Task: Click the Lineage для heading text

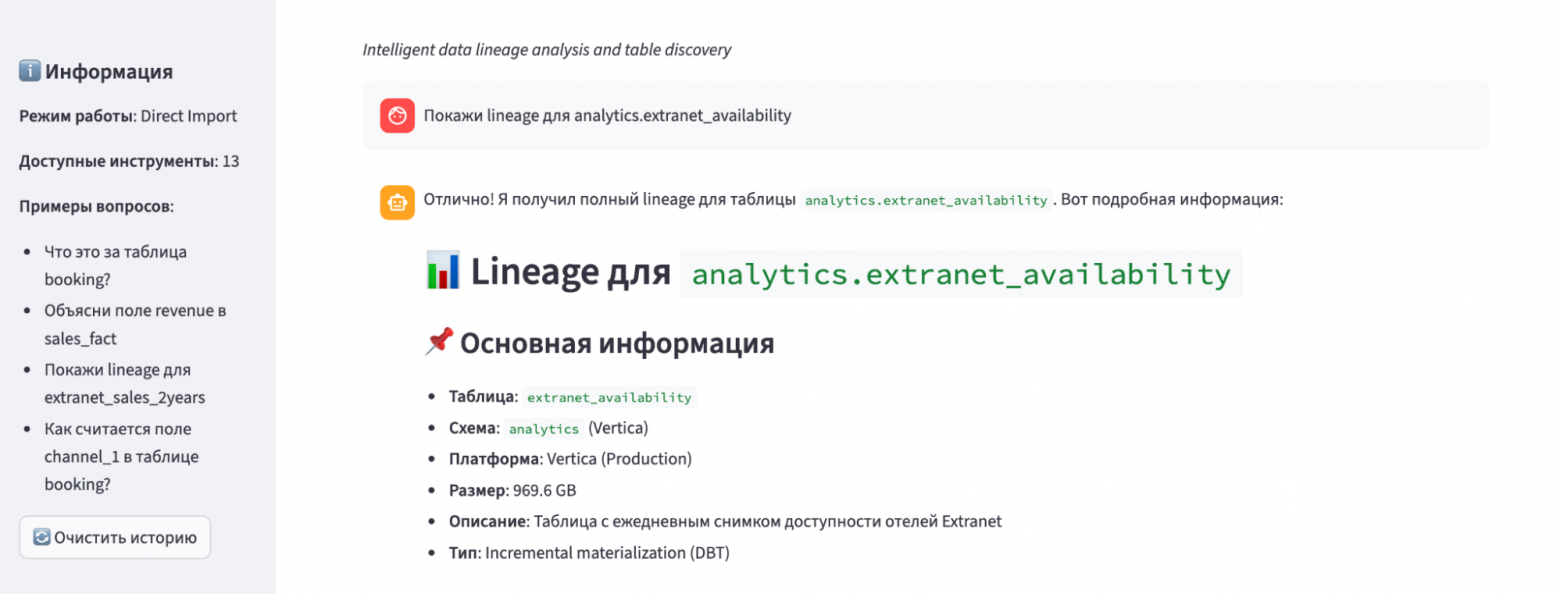Action: point(572,270)
